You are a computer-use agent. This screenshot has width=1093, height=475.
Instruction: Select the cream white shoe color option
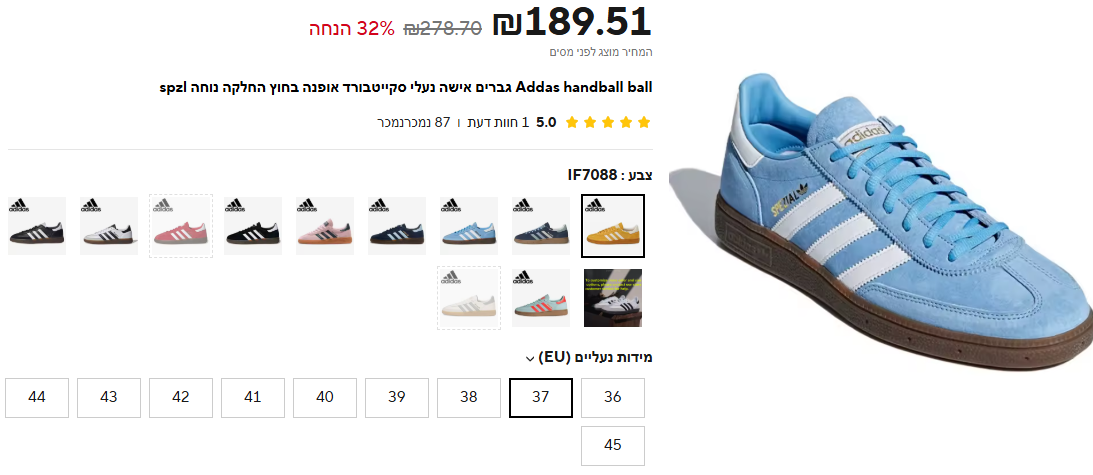click(469, 298)
